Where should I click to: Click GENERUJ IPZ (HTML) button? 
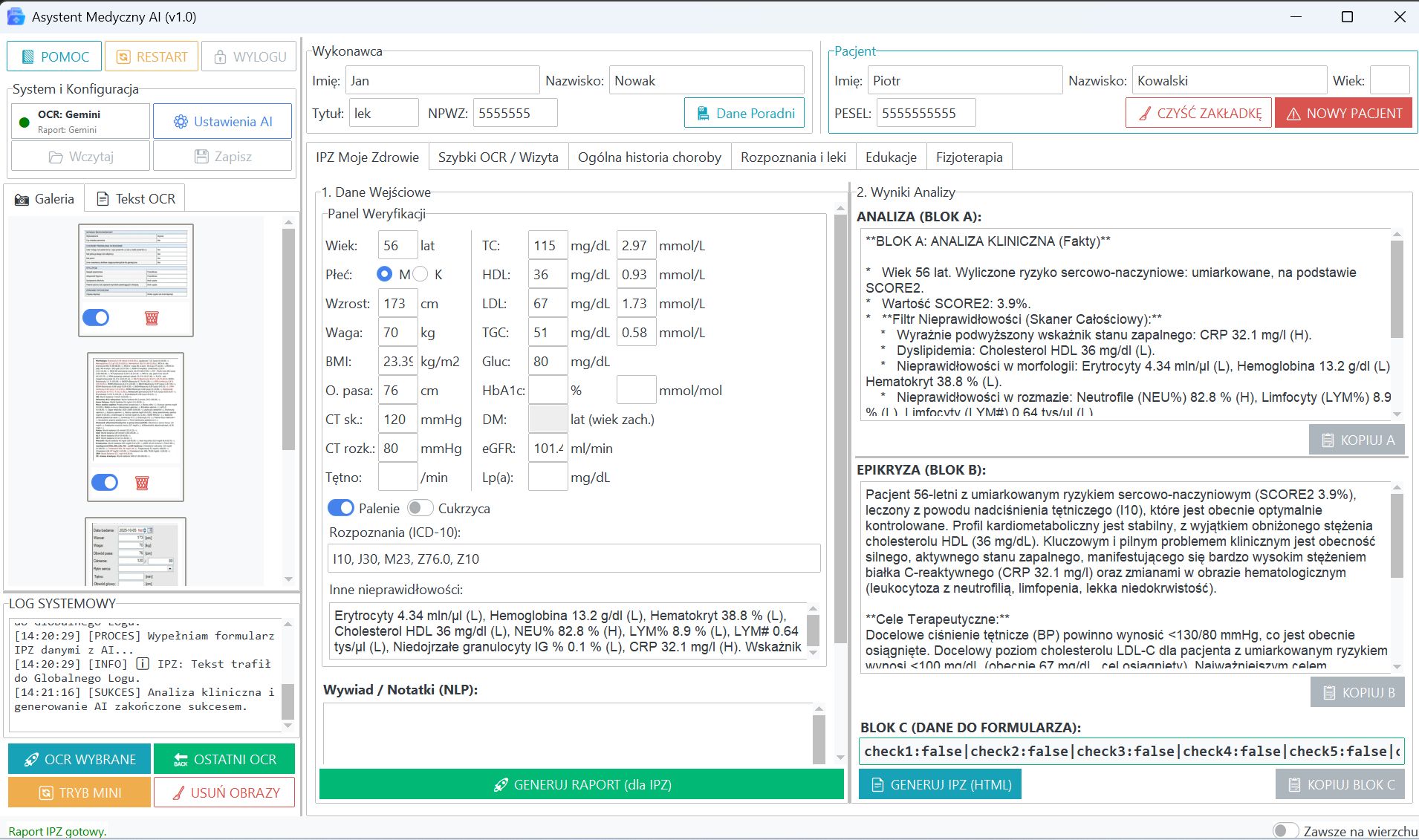[x=940, y=784]
